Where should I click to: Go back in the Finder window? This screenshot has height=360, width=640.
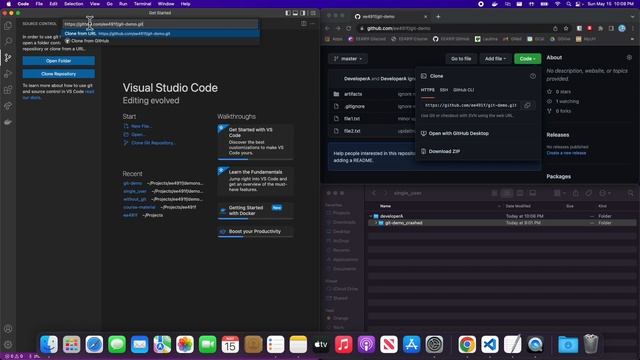(x=373, y=193)
